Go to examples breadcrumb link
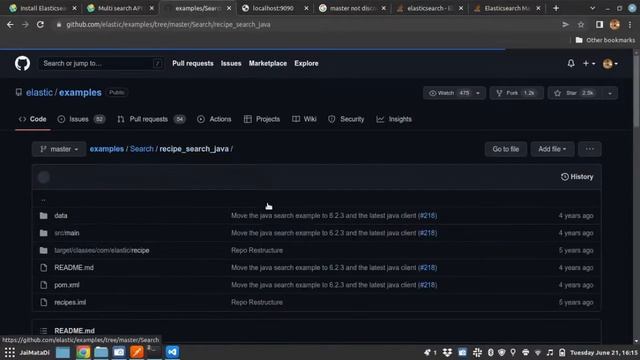 point(107,149)
